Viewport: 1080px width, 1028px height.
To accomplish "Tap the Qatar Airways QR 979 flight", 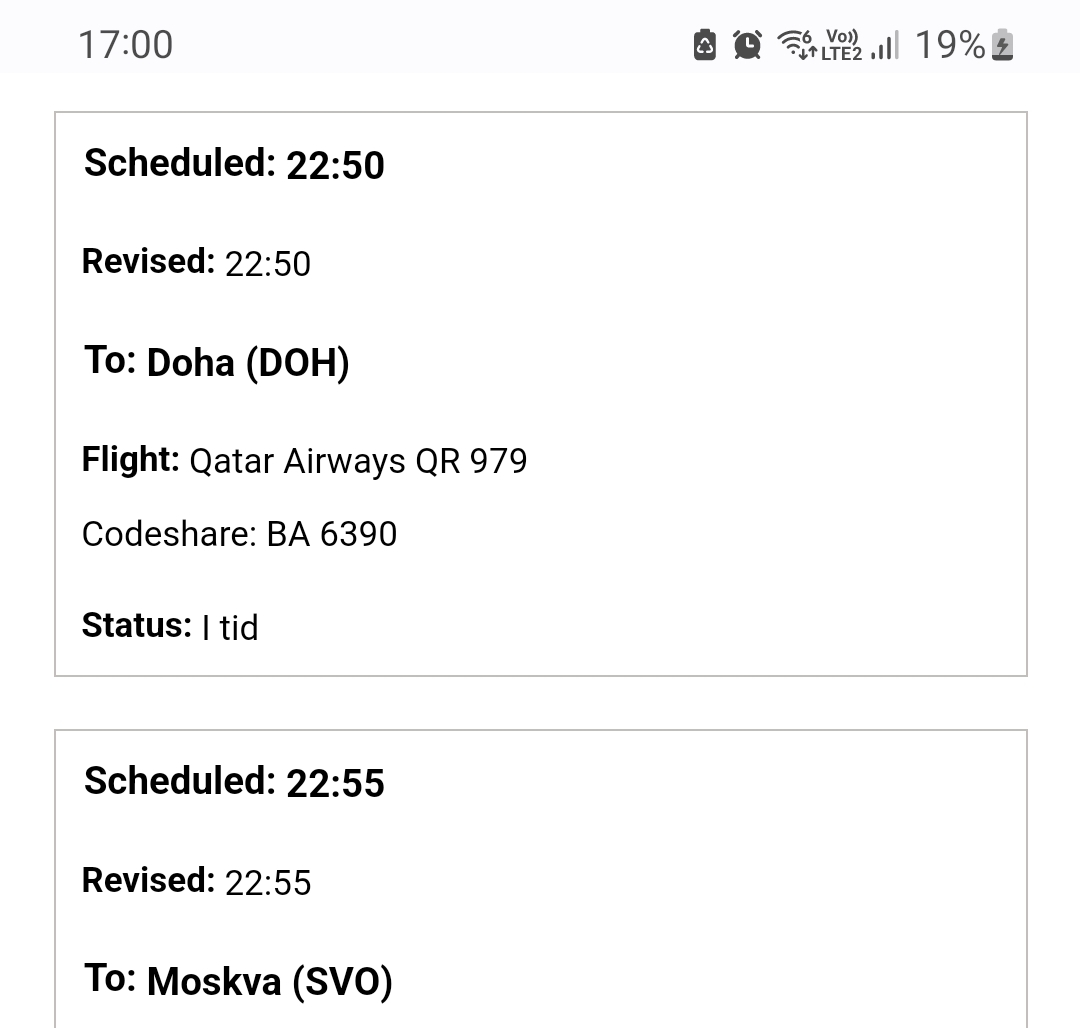I will [358, 461].
